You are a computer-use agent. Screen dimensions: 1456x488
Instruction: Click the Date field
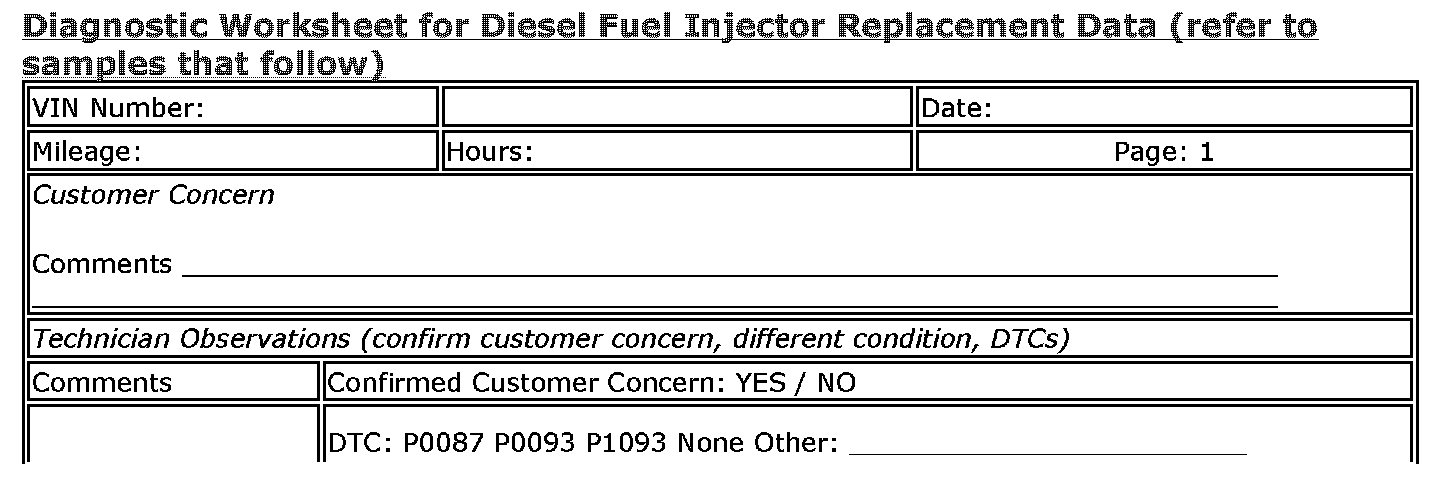pos(1163,108)
